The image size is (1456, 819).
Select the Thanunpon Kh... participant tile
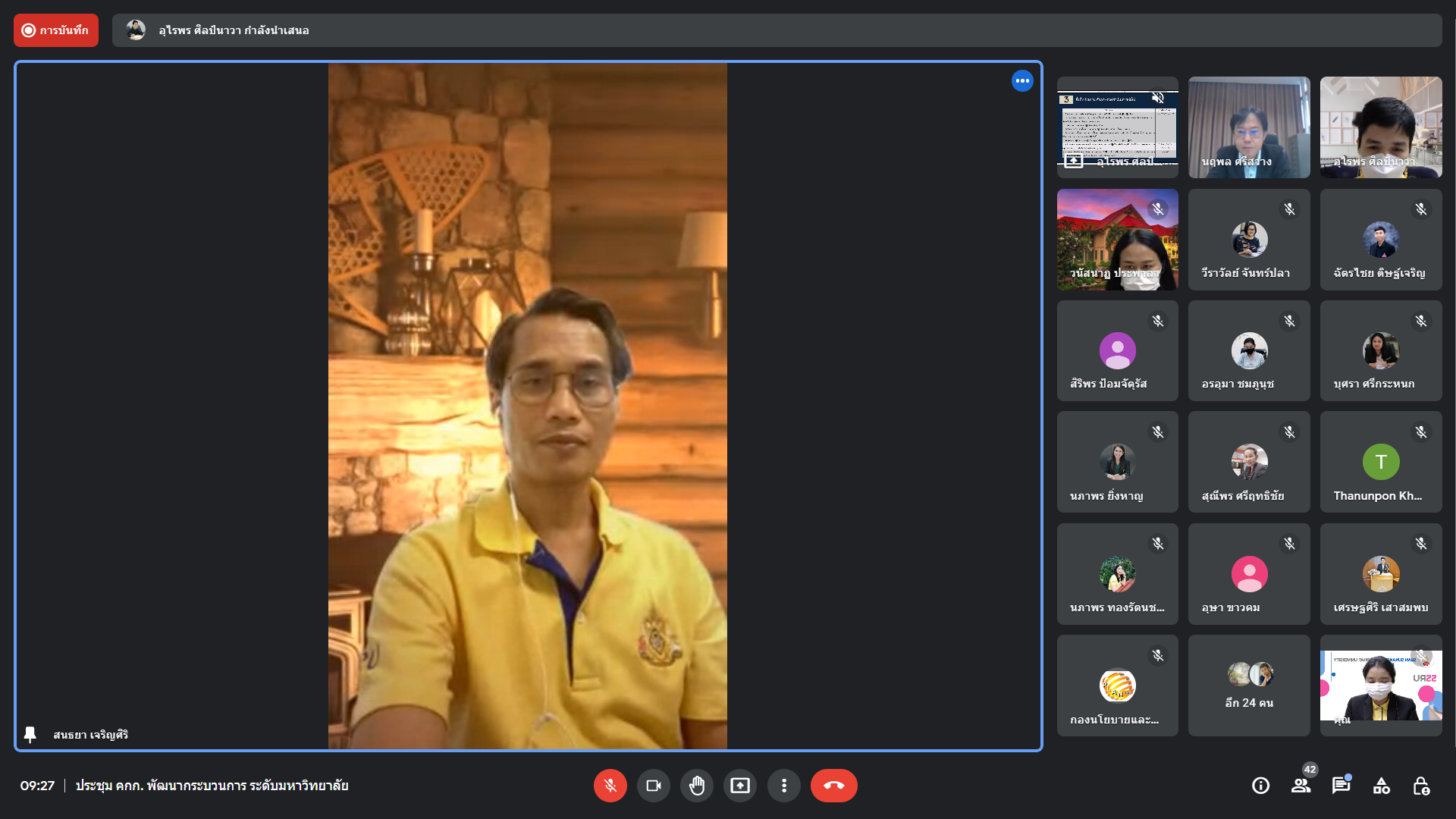click(x=1380, y=462)
